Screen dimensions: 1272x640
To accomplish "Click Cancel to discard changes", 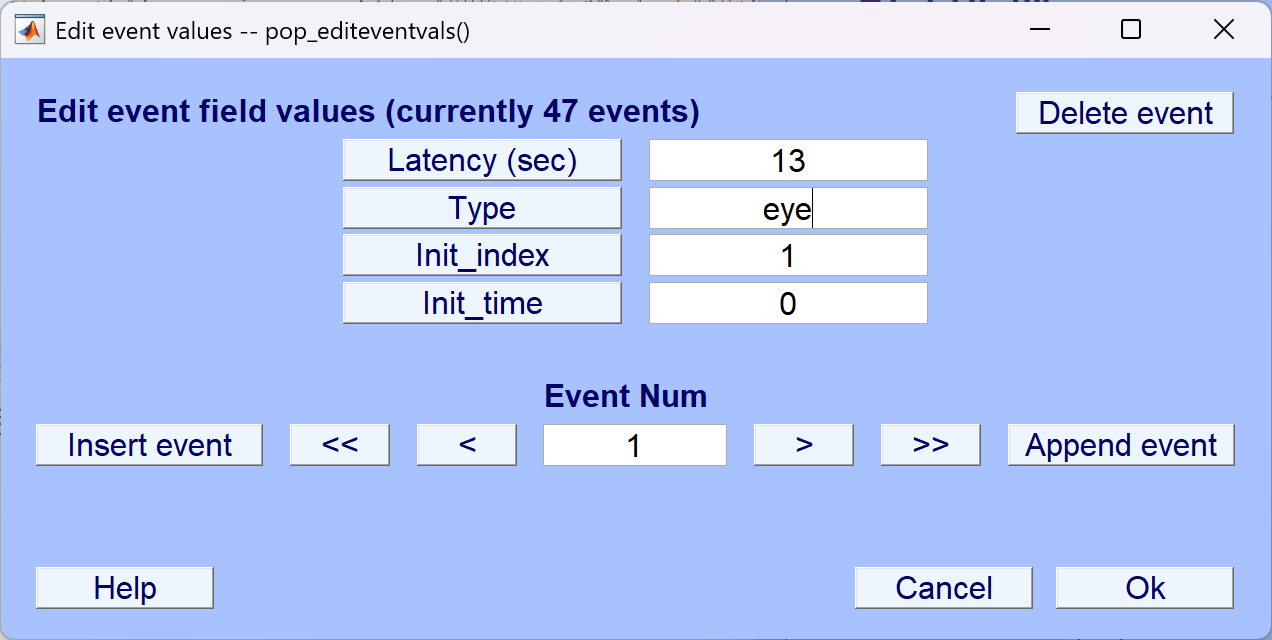I will coord(944,588).
